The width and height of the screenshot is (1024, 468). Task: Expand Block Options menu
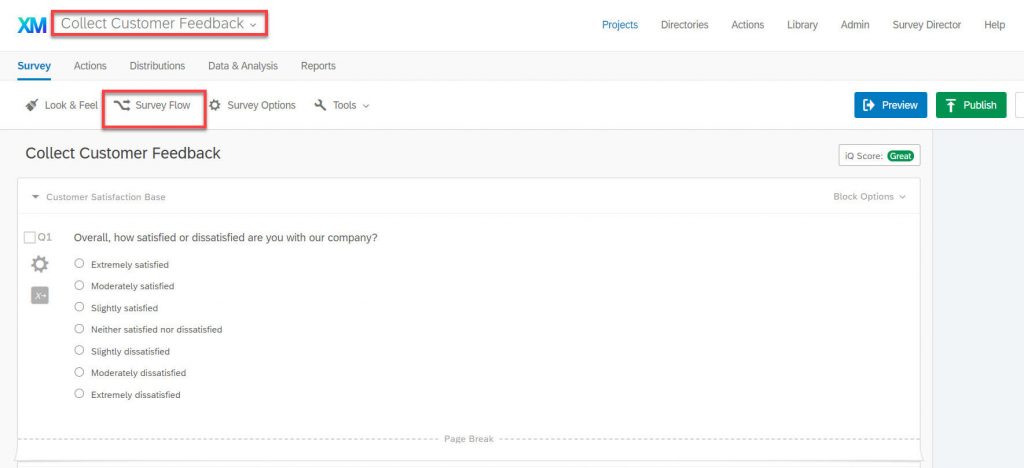[x=869, y=196]
